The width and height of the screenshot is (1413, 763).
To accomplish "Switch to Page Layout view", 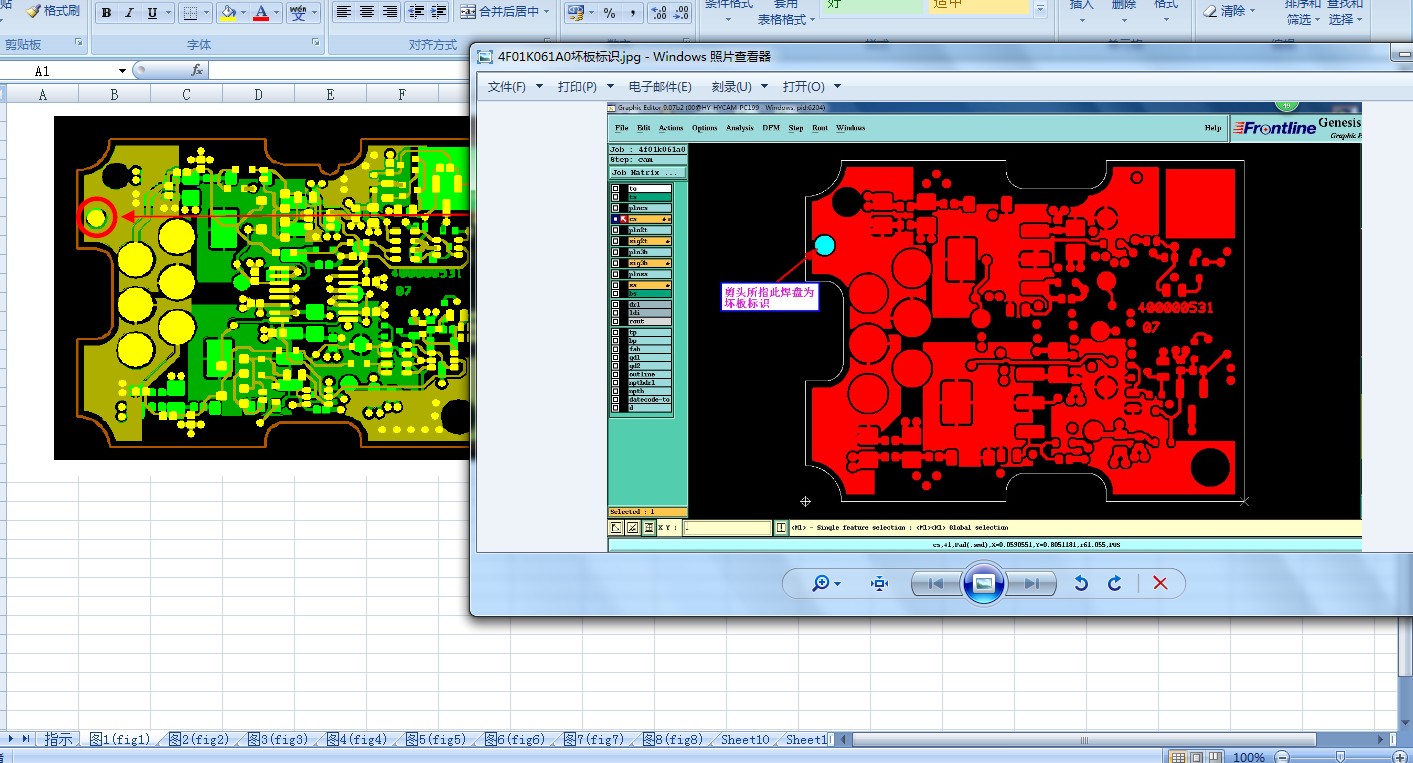I will [x=1197, y=758].
